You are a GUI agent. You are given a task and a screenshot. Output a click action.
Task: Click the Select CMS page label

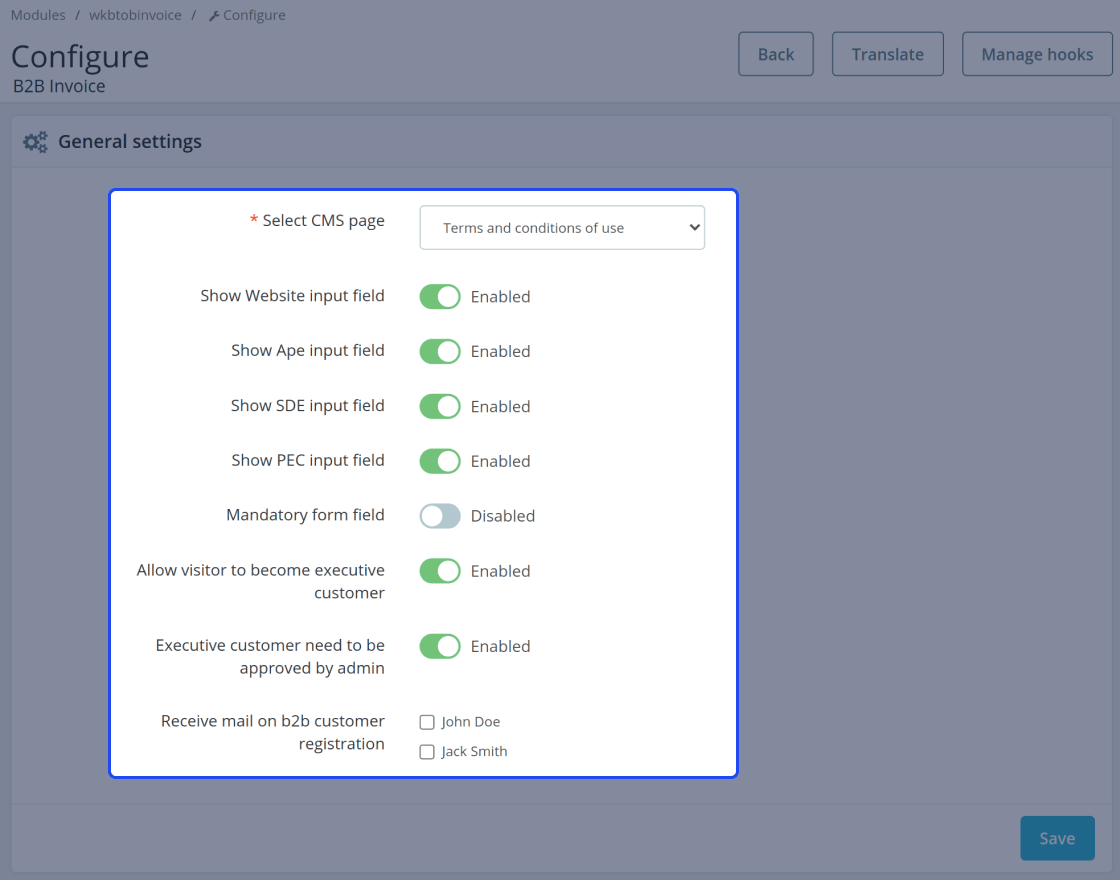[x=324, y=221]
